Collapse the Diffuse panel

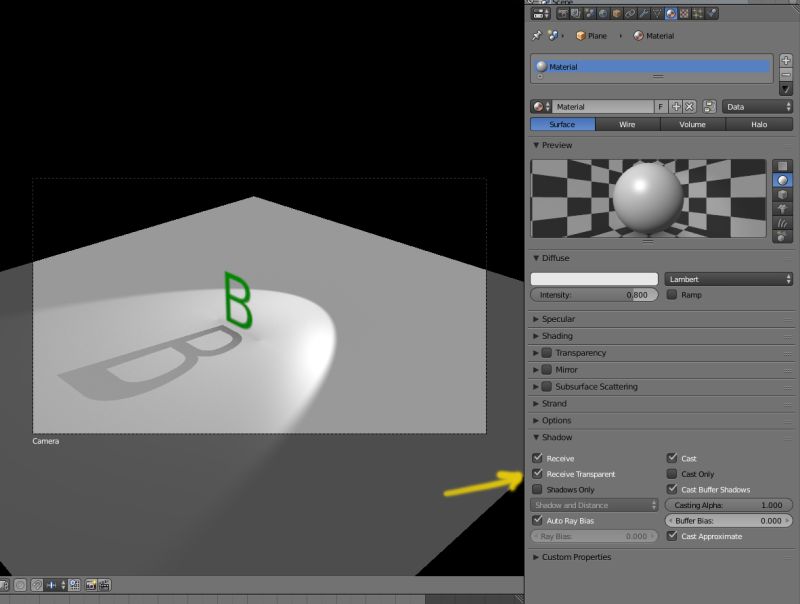[x=551, y=258]
